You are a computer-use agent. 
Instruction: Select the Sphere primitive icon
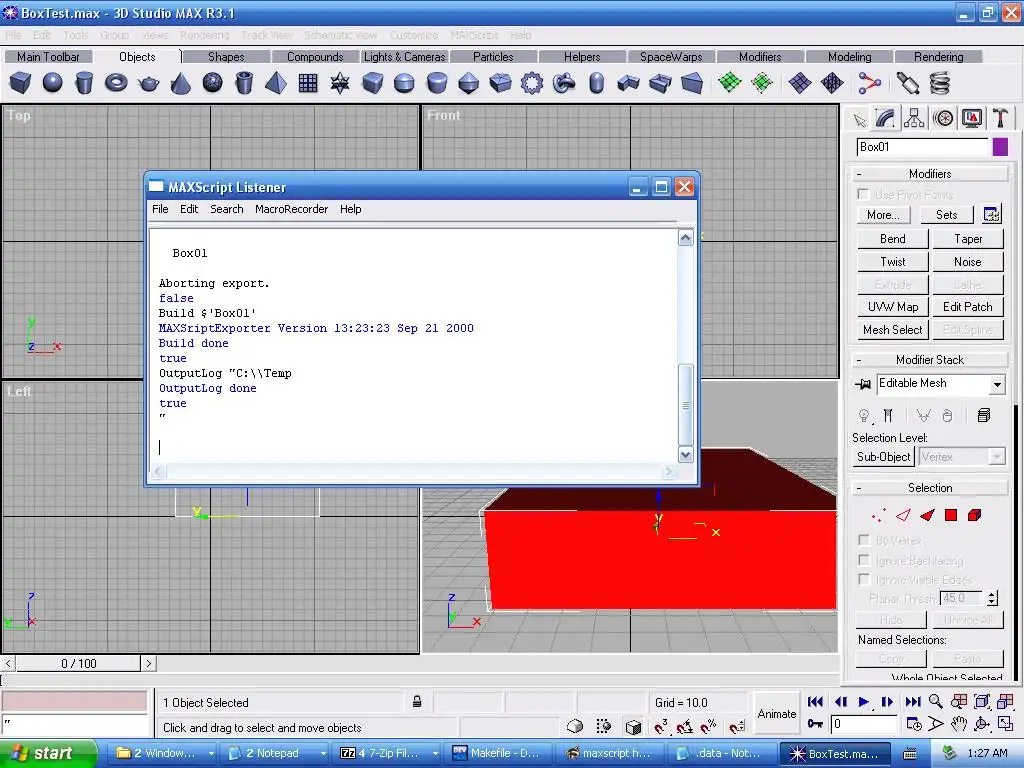pos(52,83)
